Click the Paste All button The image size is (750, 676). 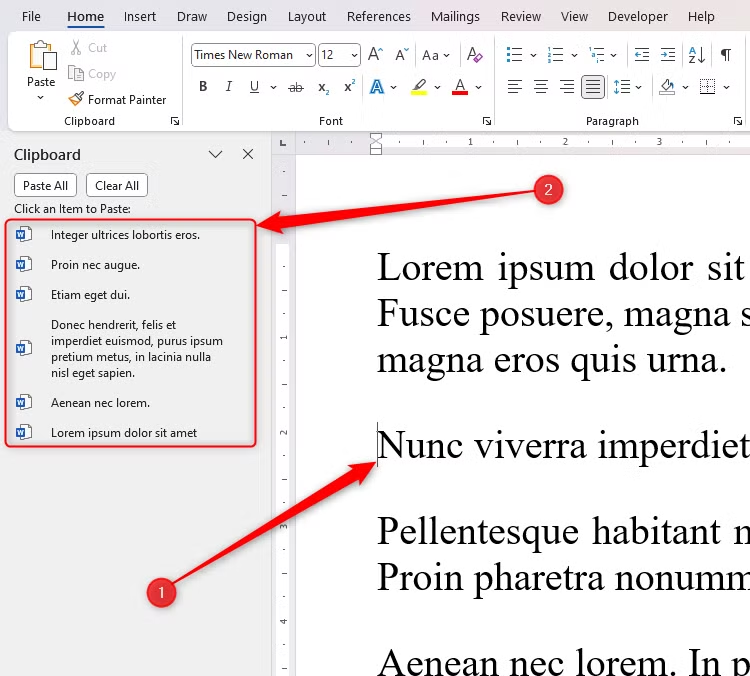pos(45,185)
